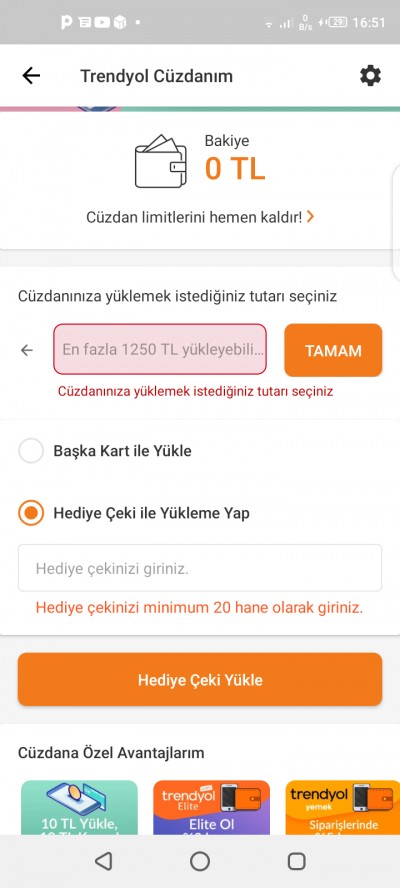Open 10 TL Yükle advantage card

pyautogui.click(x=79, y=807)
